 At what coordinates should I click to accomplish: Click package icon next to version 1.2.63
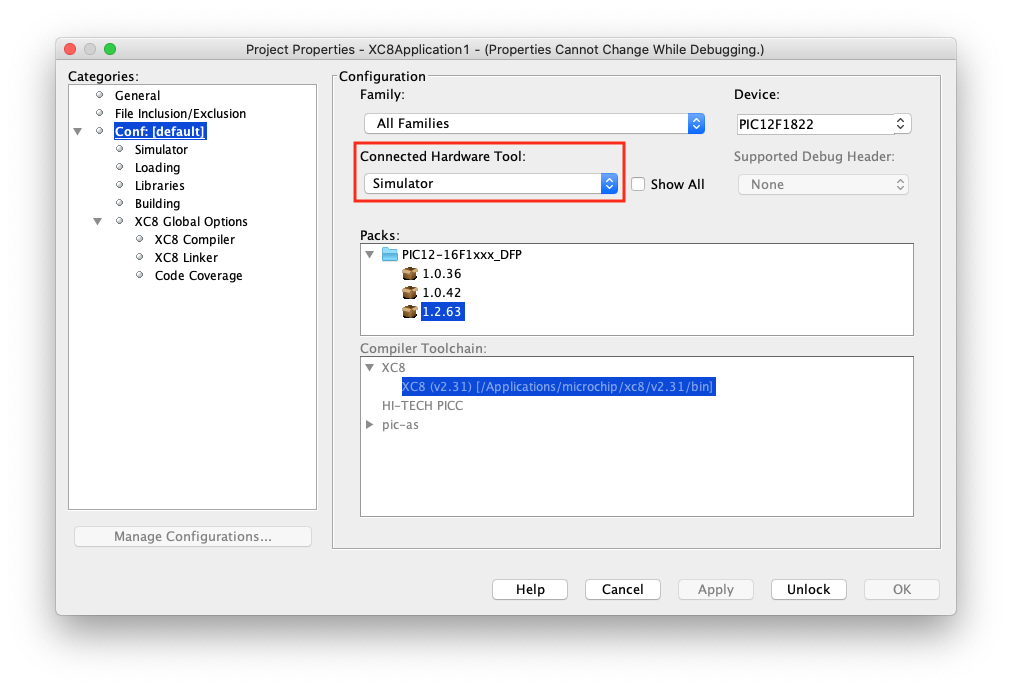(410, 312)
